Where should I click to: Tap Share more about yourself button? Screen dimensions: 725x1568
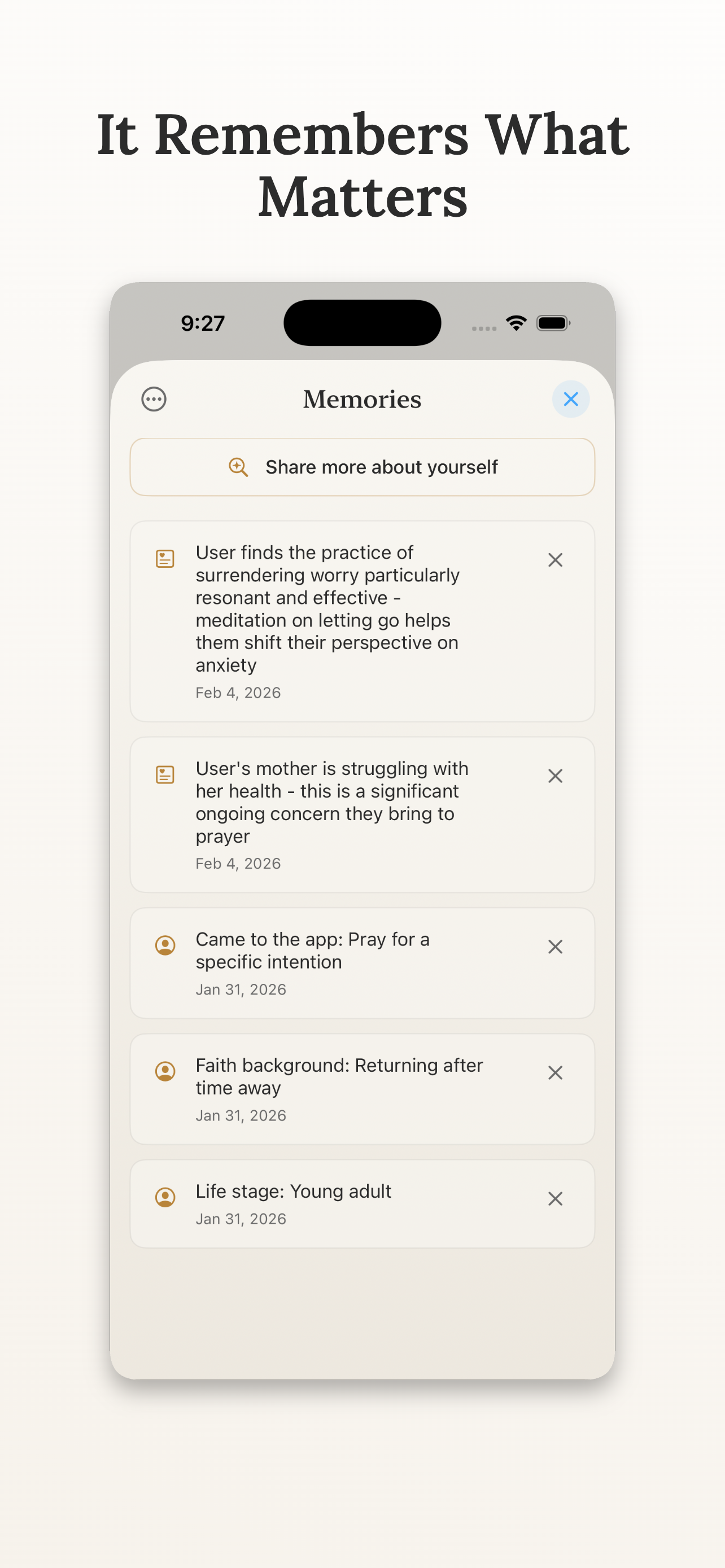(x=362, y=467)
